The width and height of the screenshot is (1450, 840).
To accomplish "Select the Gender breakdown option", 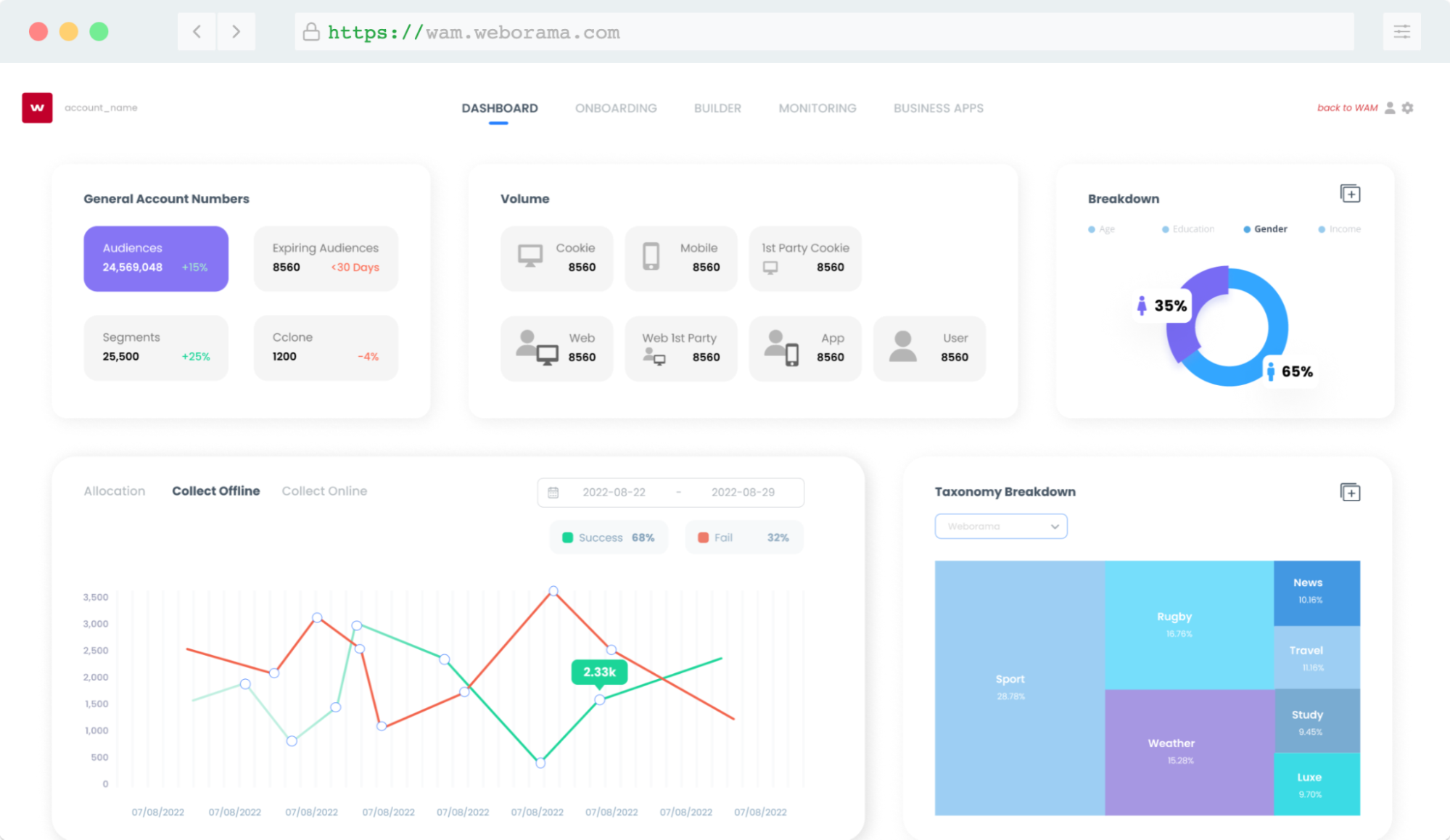I will 1265,229.
